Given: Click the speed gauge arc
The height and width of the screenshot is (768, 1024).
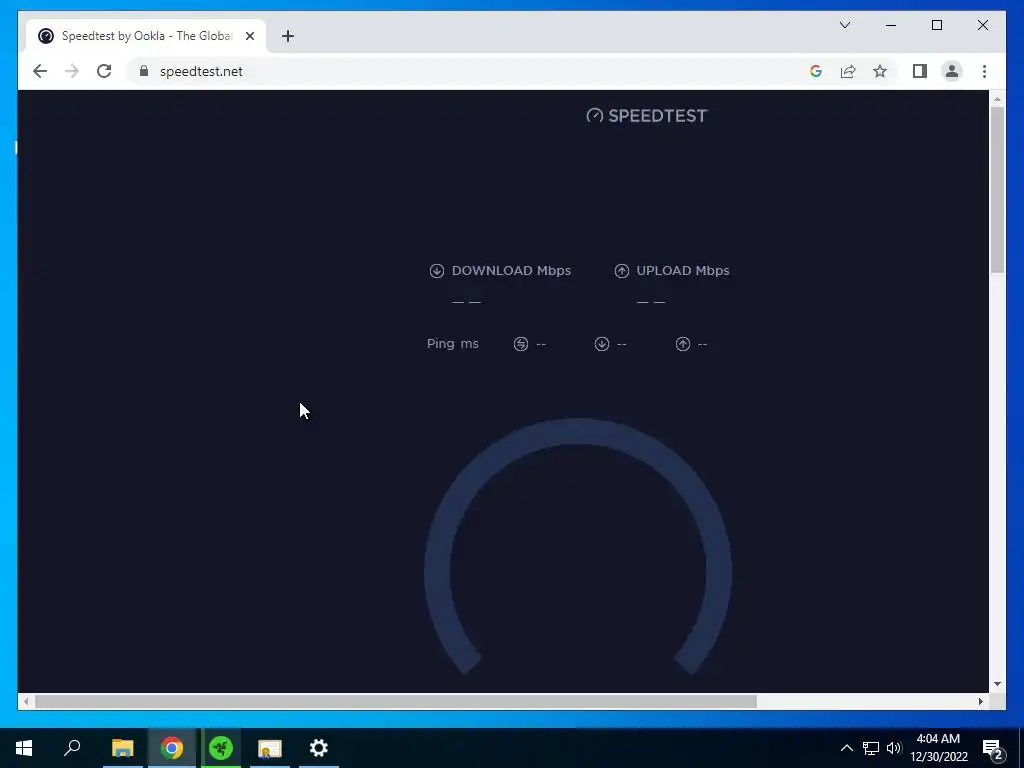Looking at the screenshot, I should (x=578, y=432).
